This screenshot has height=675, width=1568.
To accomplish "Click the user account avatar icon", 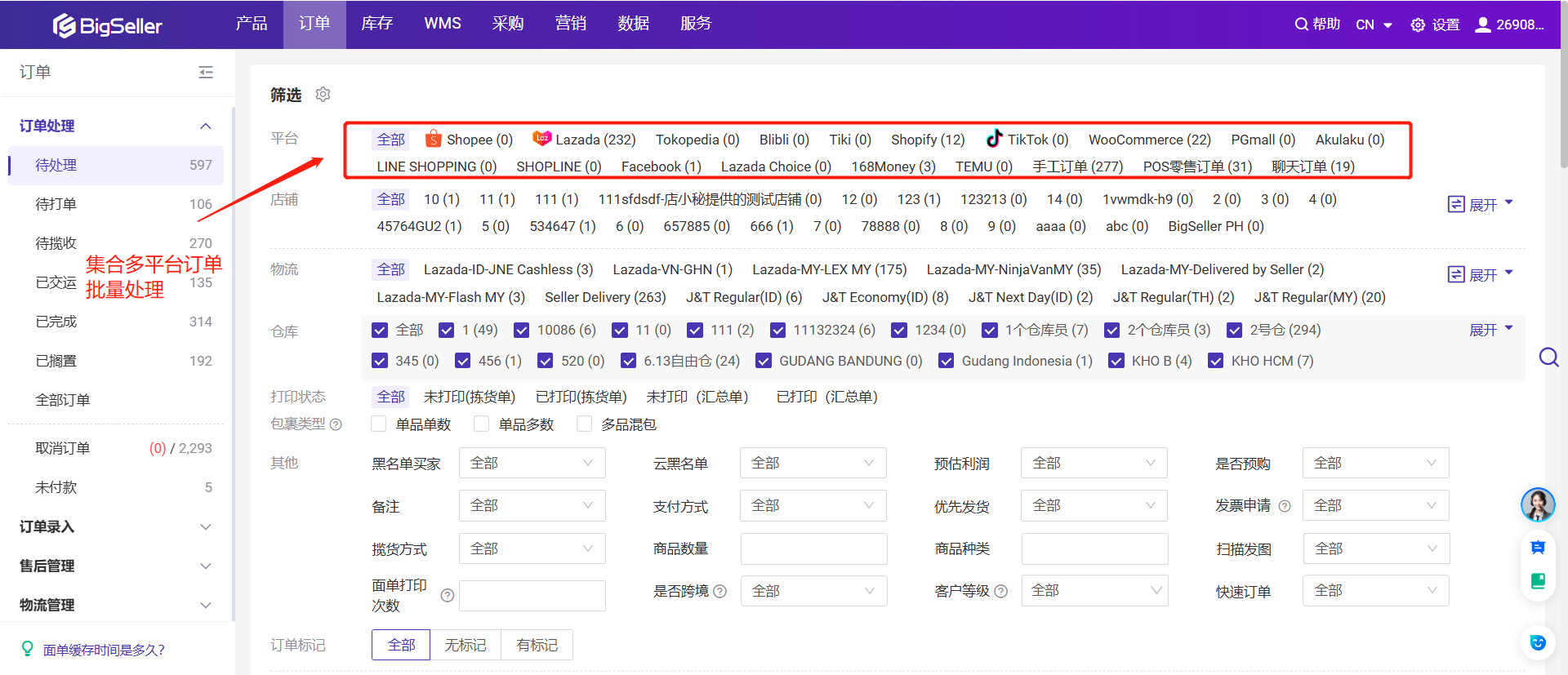I will 1482,24.
